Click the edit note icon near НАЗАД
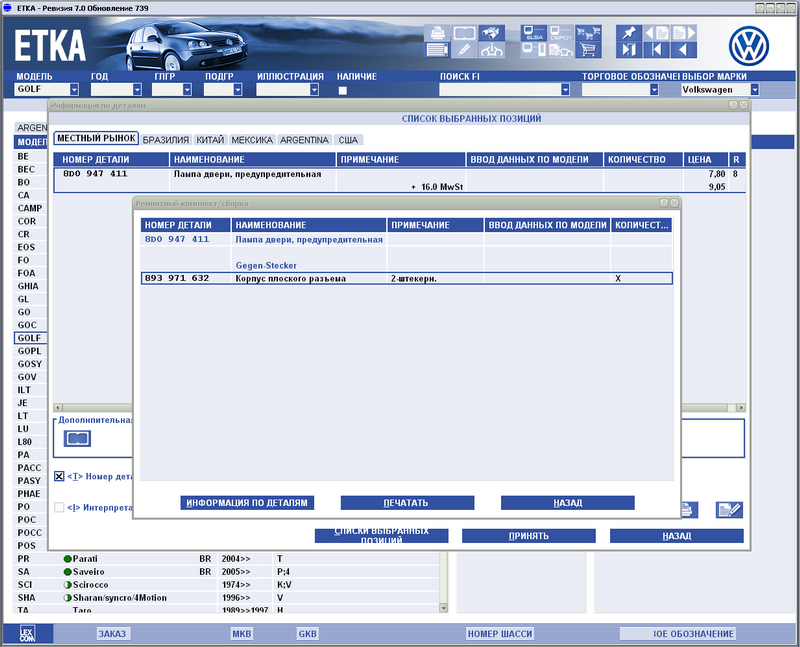The width and height of the screenshot is (800, 647). coord(729,509)
